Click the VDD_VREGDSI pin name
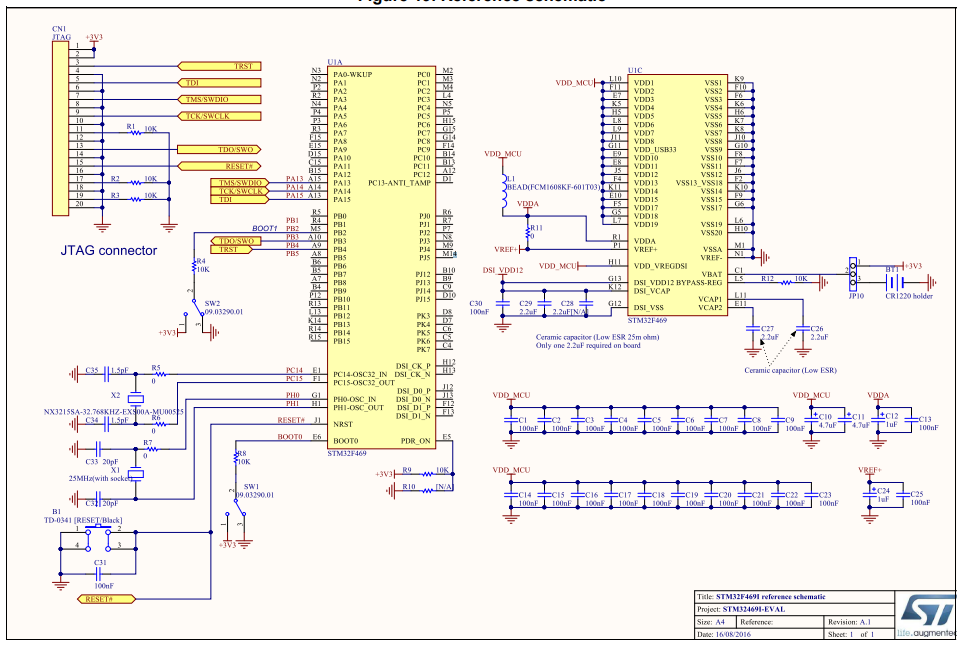 660,266
